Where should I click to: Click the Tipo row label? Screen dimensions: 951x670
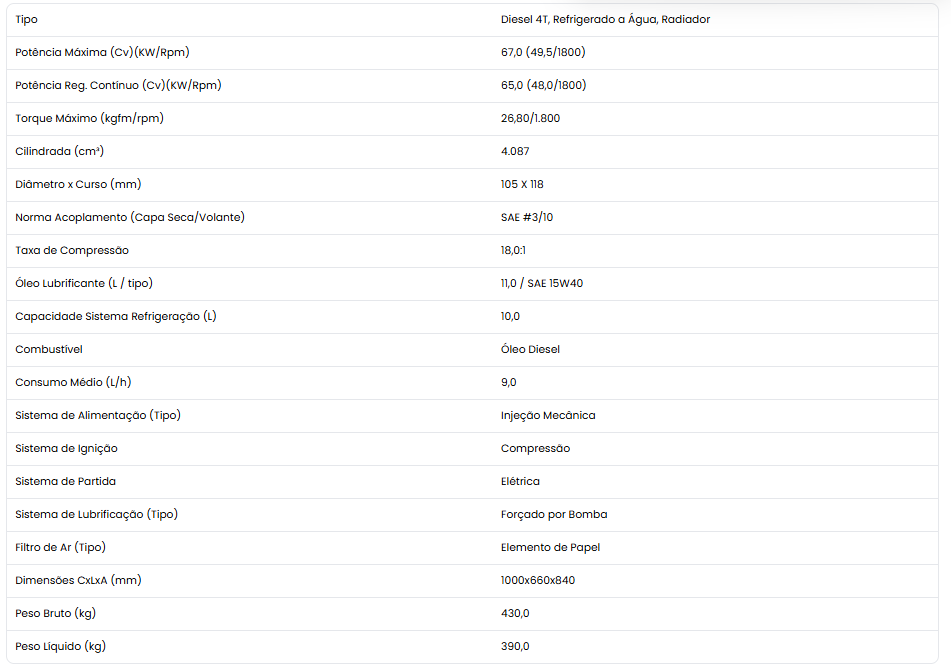pyautogui.click(x=26, y=19)
